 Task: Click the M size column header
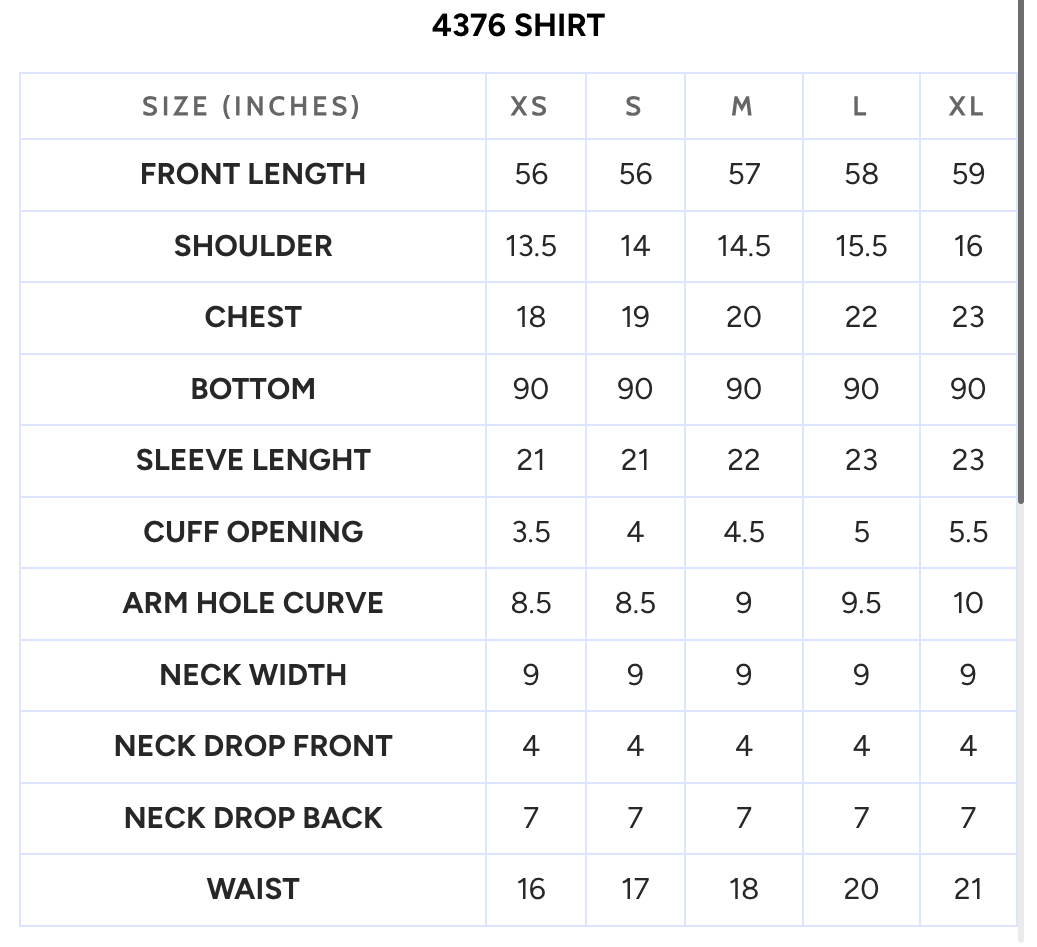[x=742, y=106]
